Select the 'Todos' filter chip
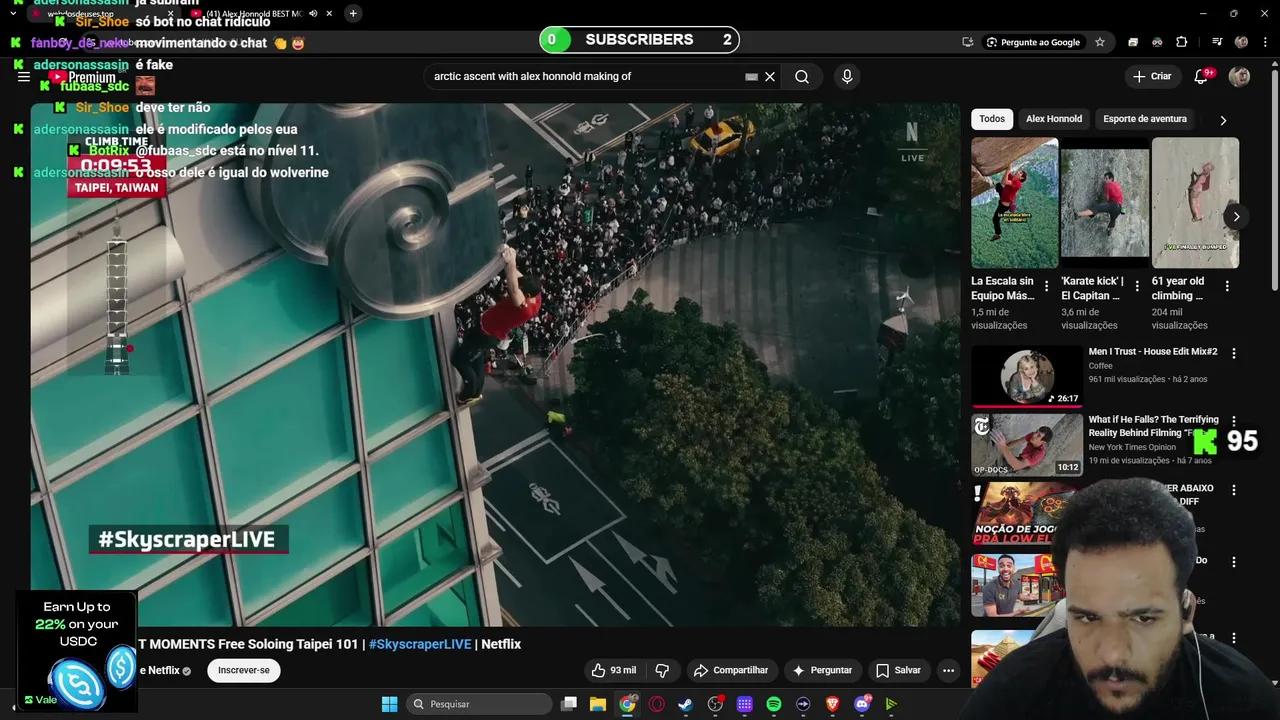 point(992,119)
